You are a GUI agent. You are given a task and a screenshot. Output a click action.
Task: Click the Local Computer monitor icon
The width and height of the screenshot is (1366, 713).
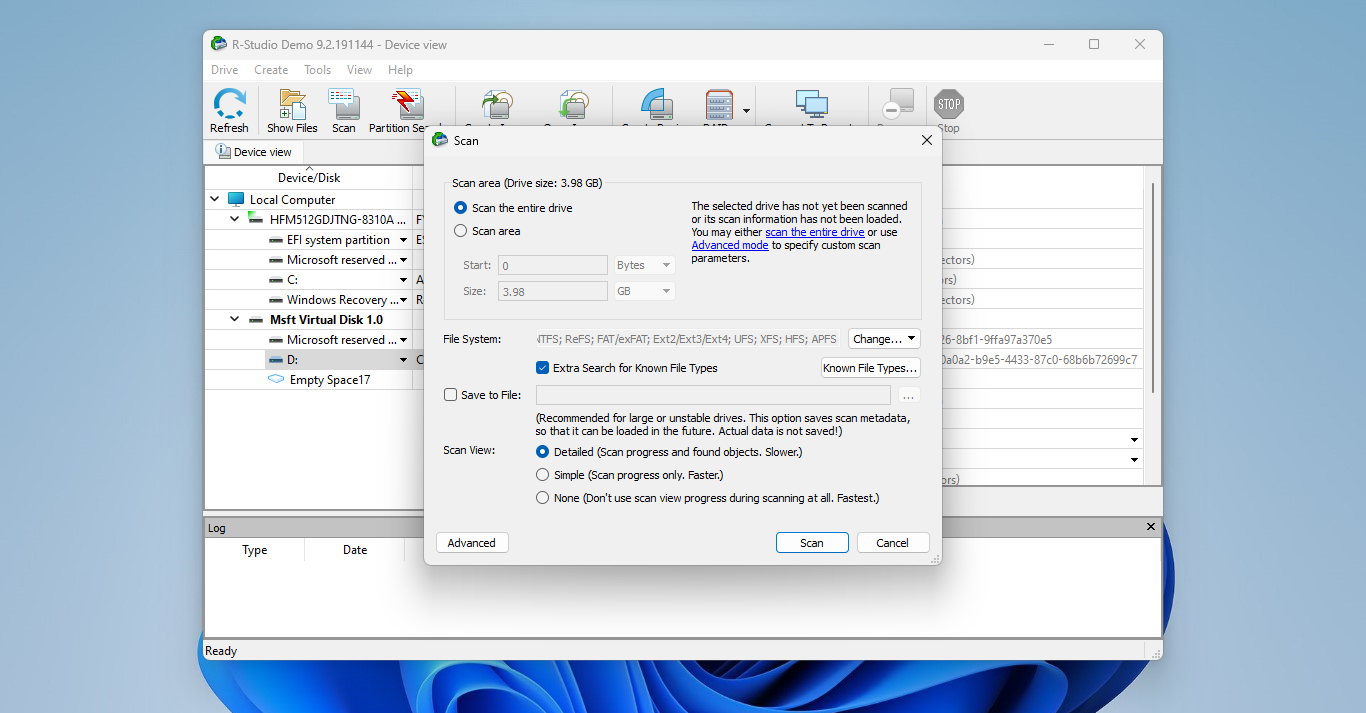pos(236,199)
